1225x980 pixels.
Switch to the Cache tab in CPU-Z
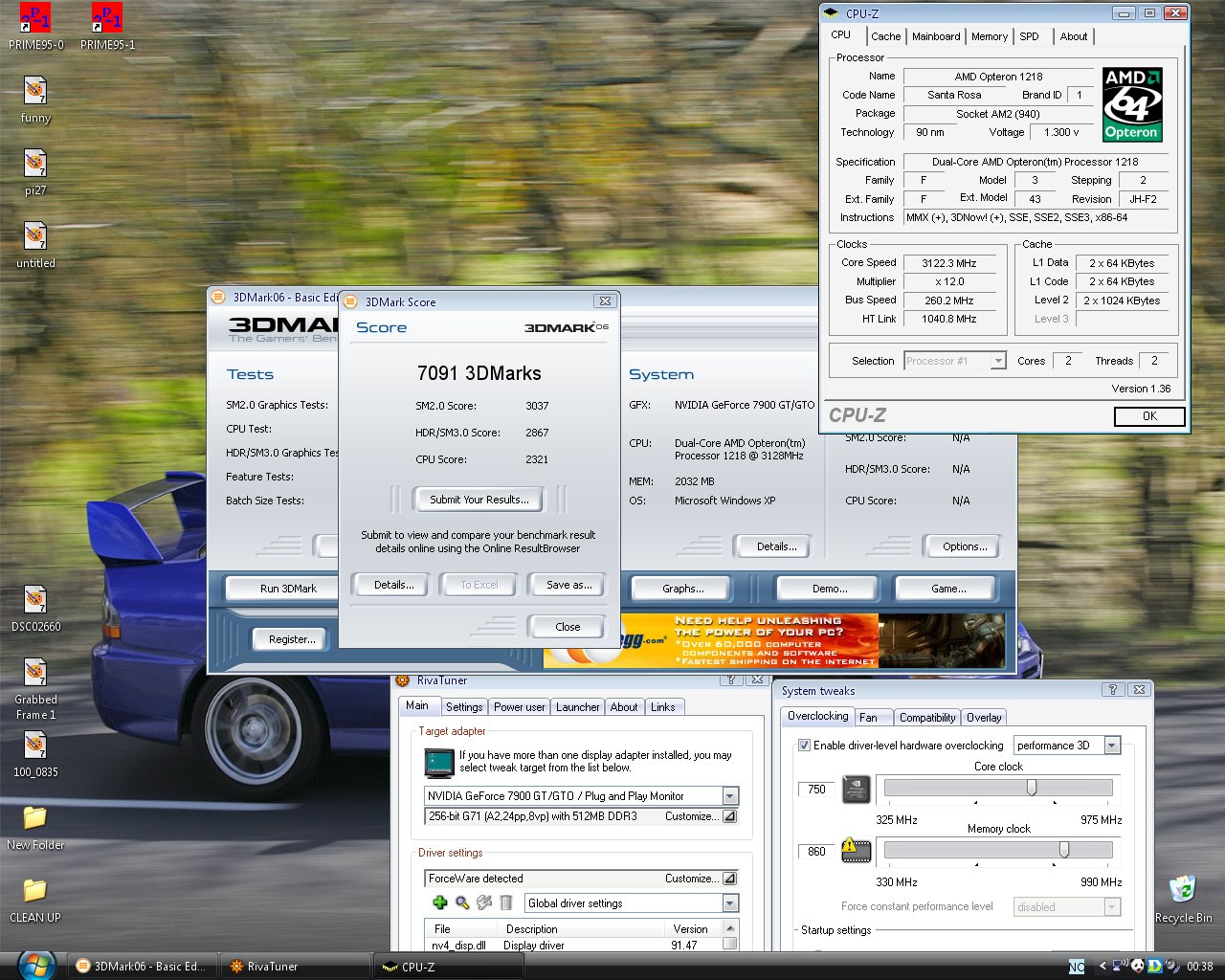pyautogui.click(x=885, y=36)
